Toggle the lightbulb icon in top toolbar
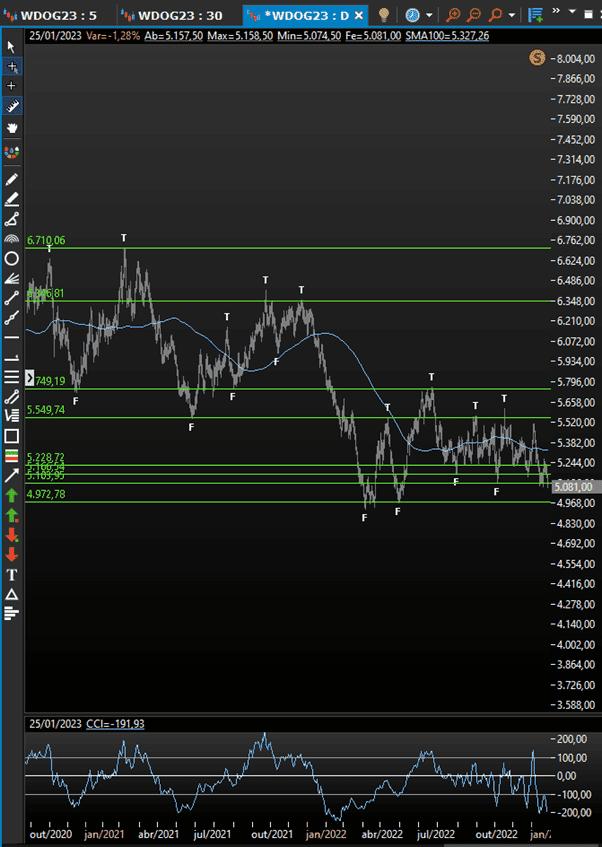The image size is (602, 847). 383,15
